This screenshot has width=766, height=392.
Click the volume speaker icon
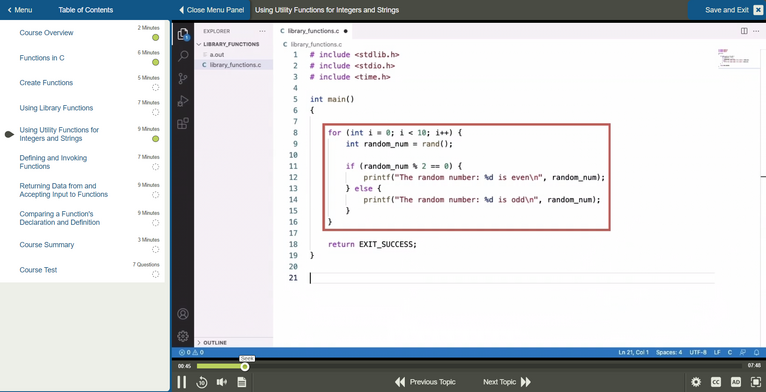[x=222, y=382]
